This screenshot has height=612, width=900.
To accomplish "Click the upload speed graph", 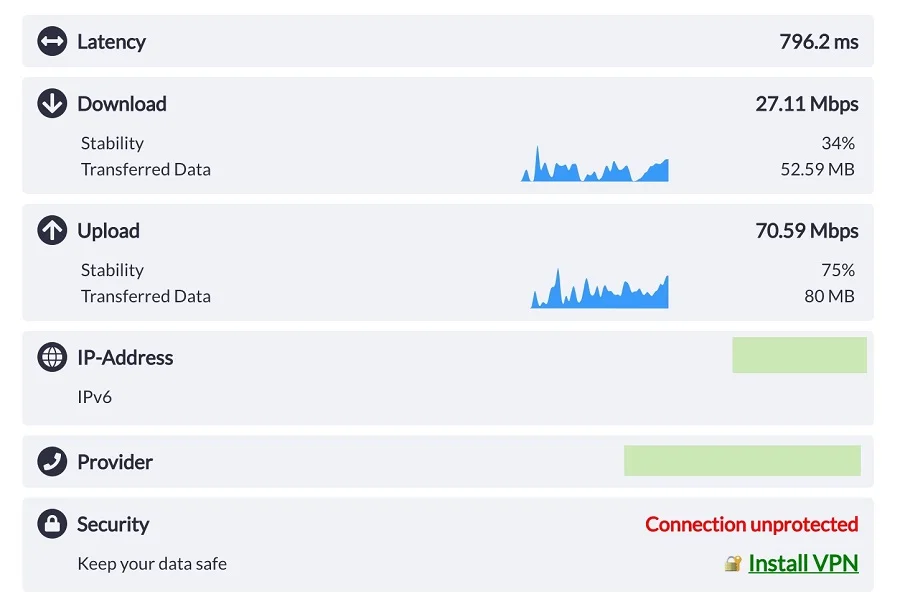I will [x=599, y=291].
